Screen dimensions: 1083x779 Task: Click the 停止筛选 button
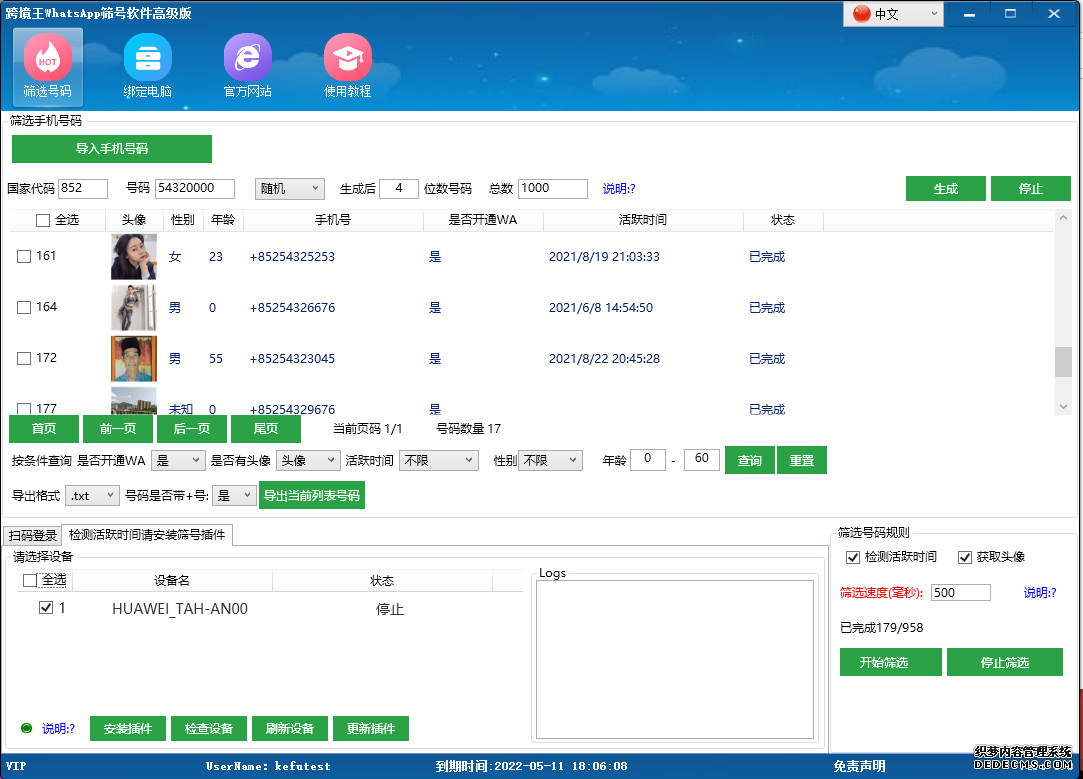(1005, 662)
